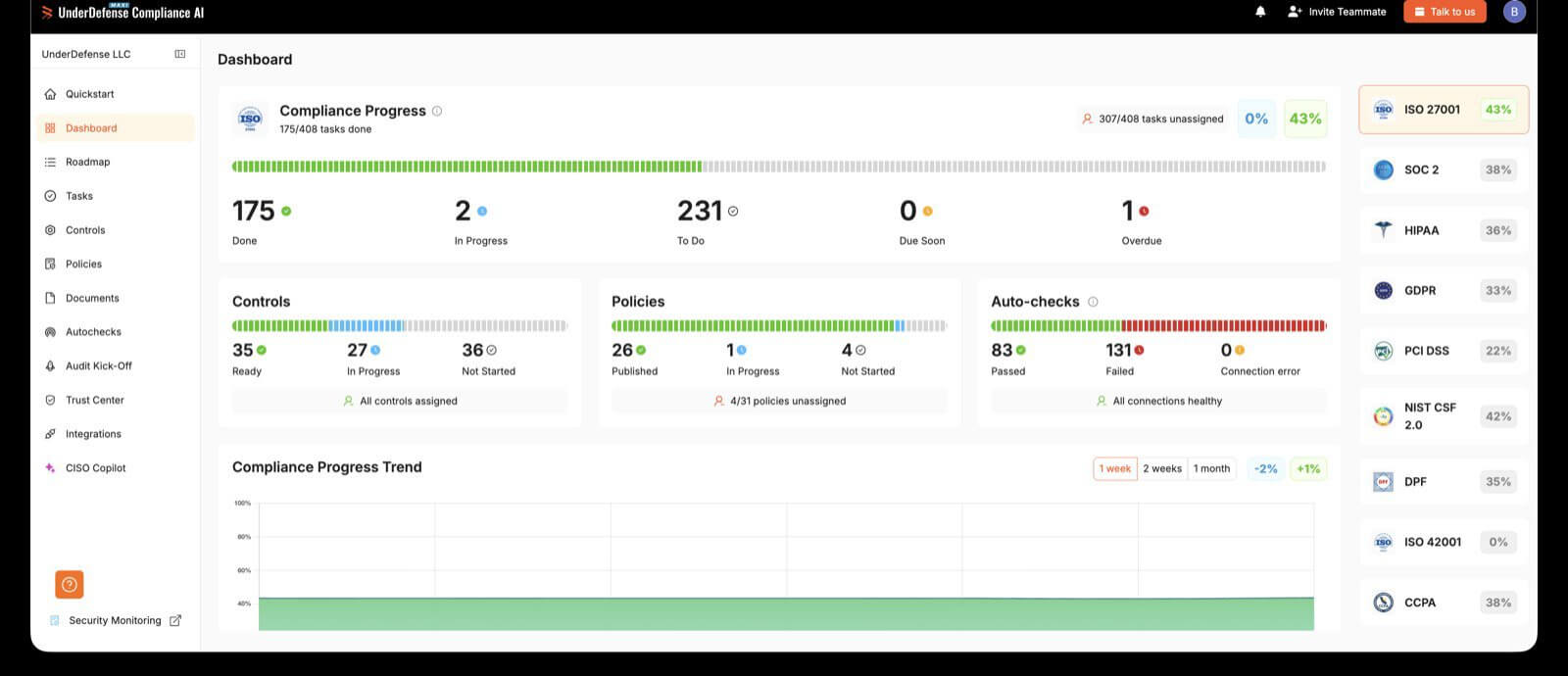
Task: Select the 1 month trend range
Action: coord(1211,468)
